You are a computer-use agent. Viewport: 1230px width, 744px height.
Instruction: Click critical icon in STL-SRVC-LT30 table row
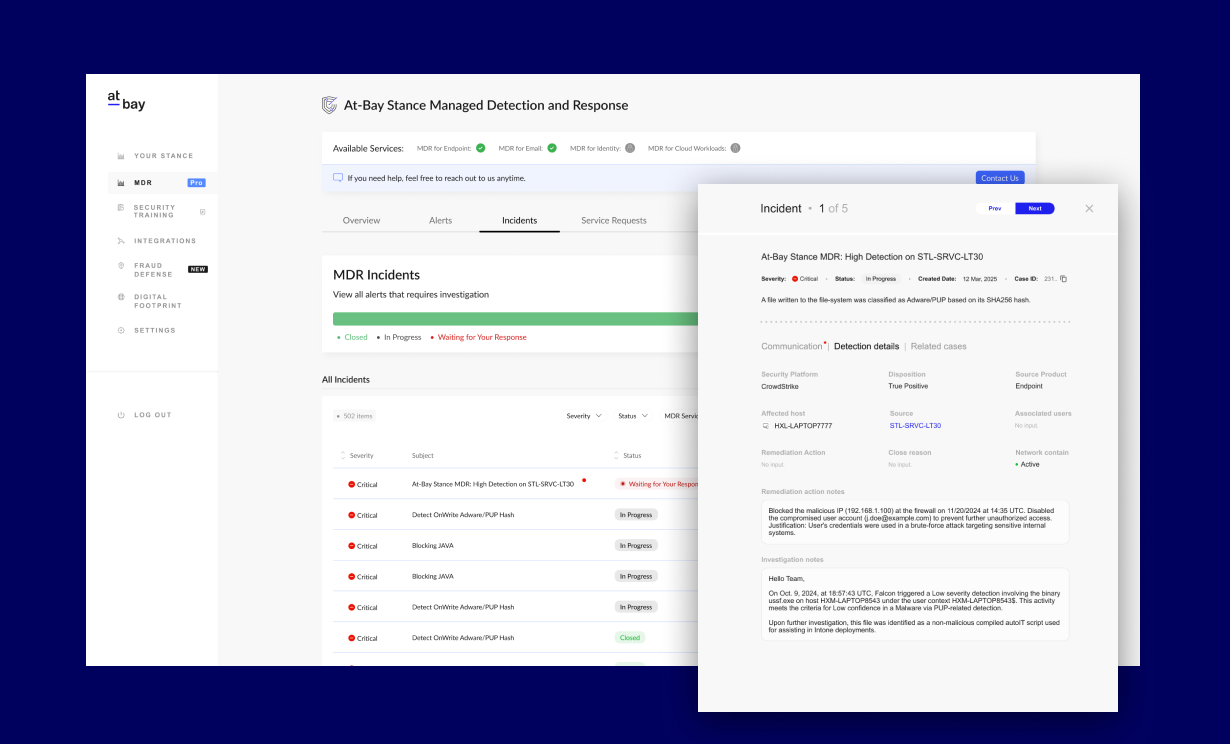coord(351,484)
